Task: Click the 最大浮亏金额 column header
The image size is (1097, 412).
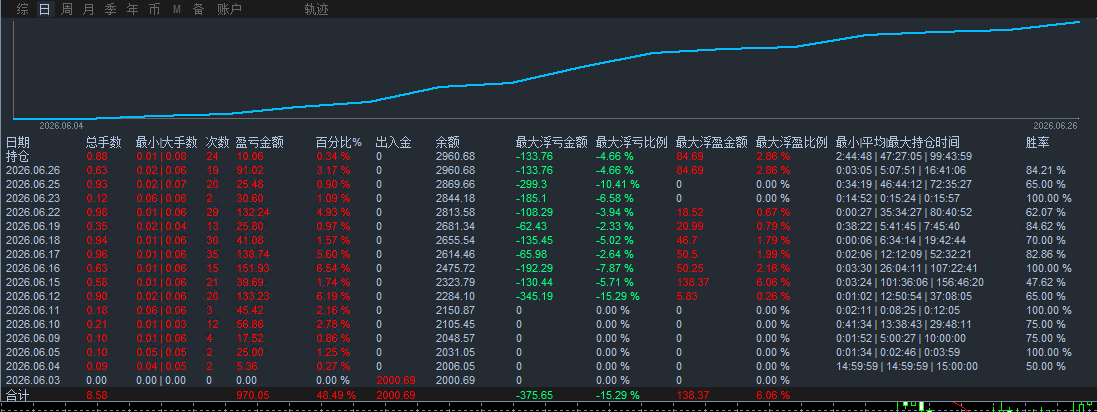Action: 551,143
